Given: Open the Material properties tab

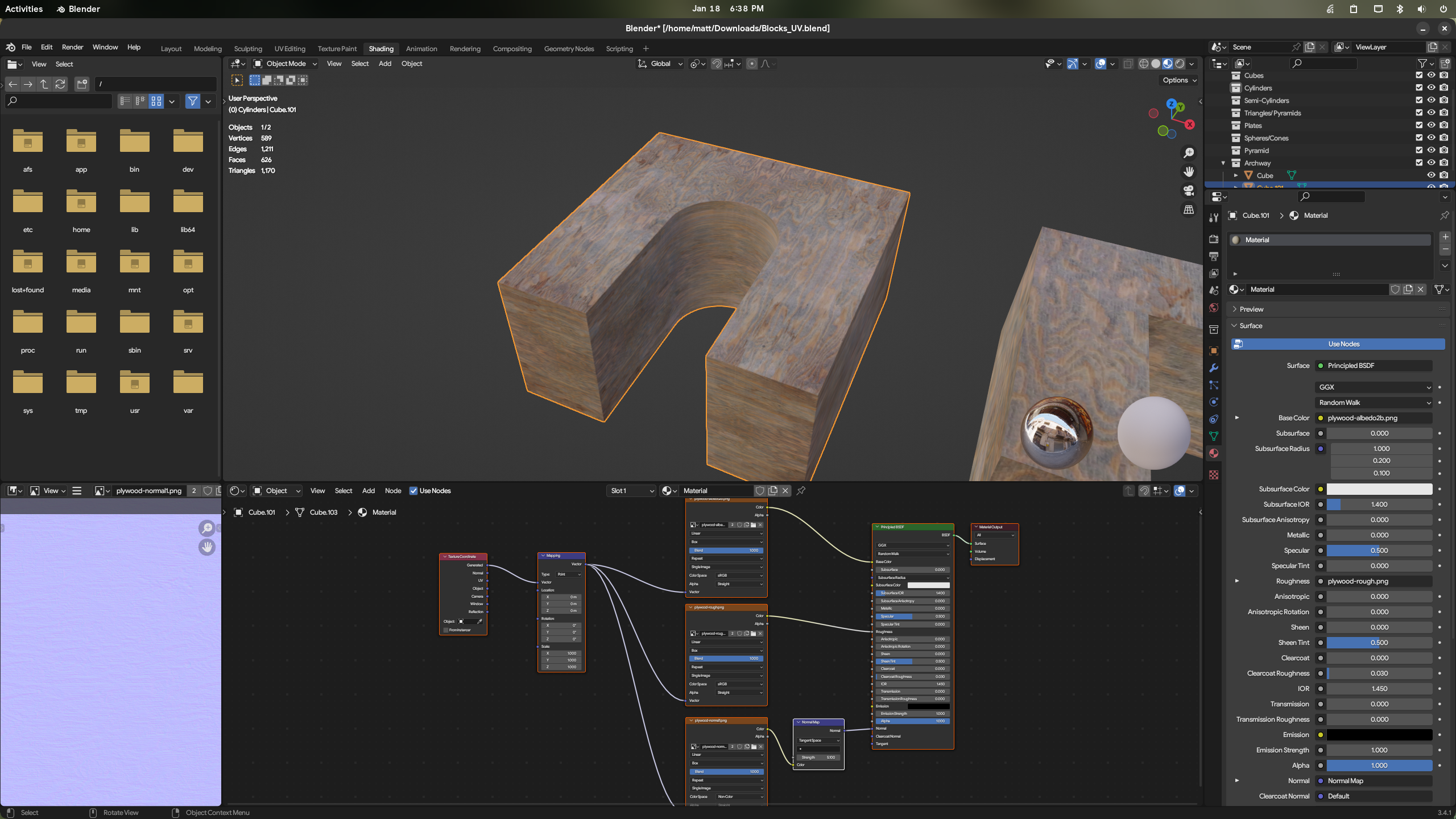Looking at the screenshot, I should [x=1214, y=453].
